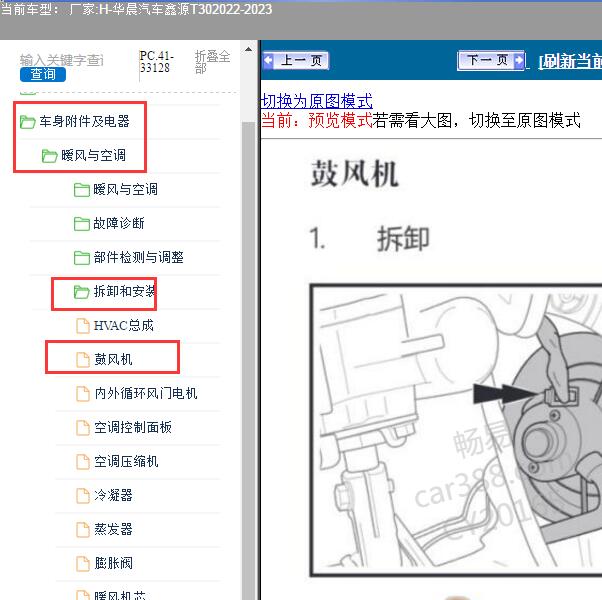Viewport: 602px width, 600px height.
Task: Select the PC.41-33128 label
Action: [x=157, y=62]
